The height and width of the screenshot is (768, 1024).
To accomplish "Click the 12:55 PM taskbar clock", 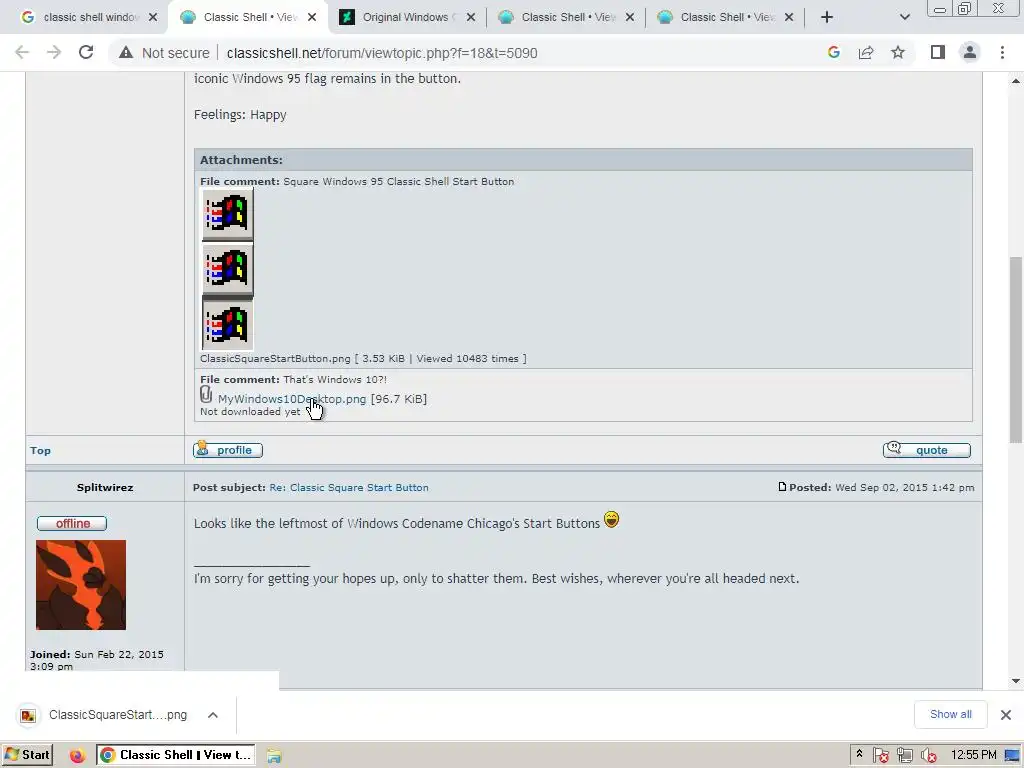I will [973, 755].
